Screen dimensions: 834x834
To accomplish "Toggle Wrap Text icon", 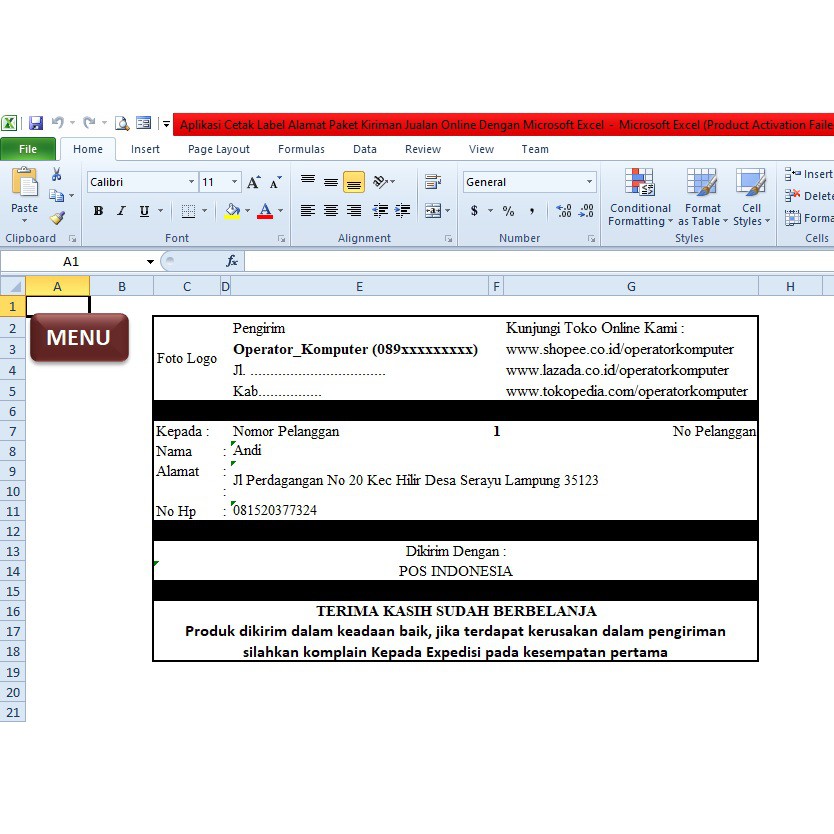I will point(433,182).
